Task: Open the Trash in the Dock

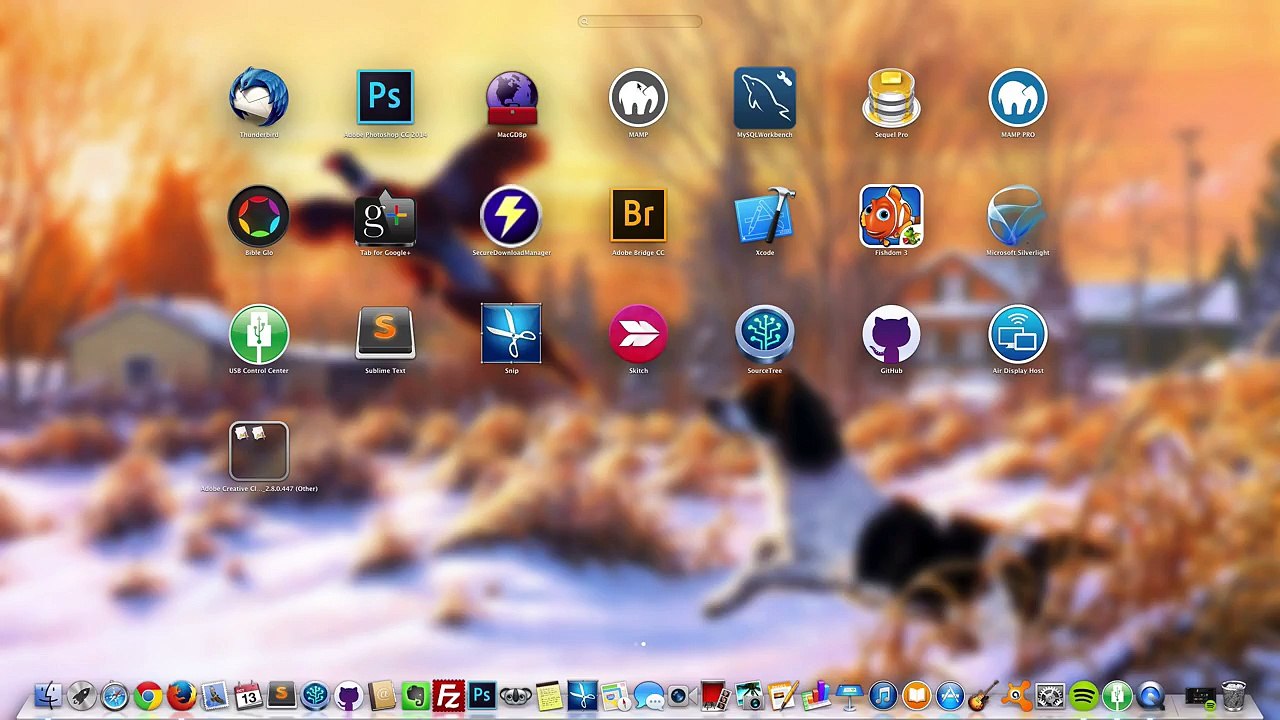Action: pyautogui.click(x=1234, y=696)
